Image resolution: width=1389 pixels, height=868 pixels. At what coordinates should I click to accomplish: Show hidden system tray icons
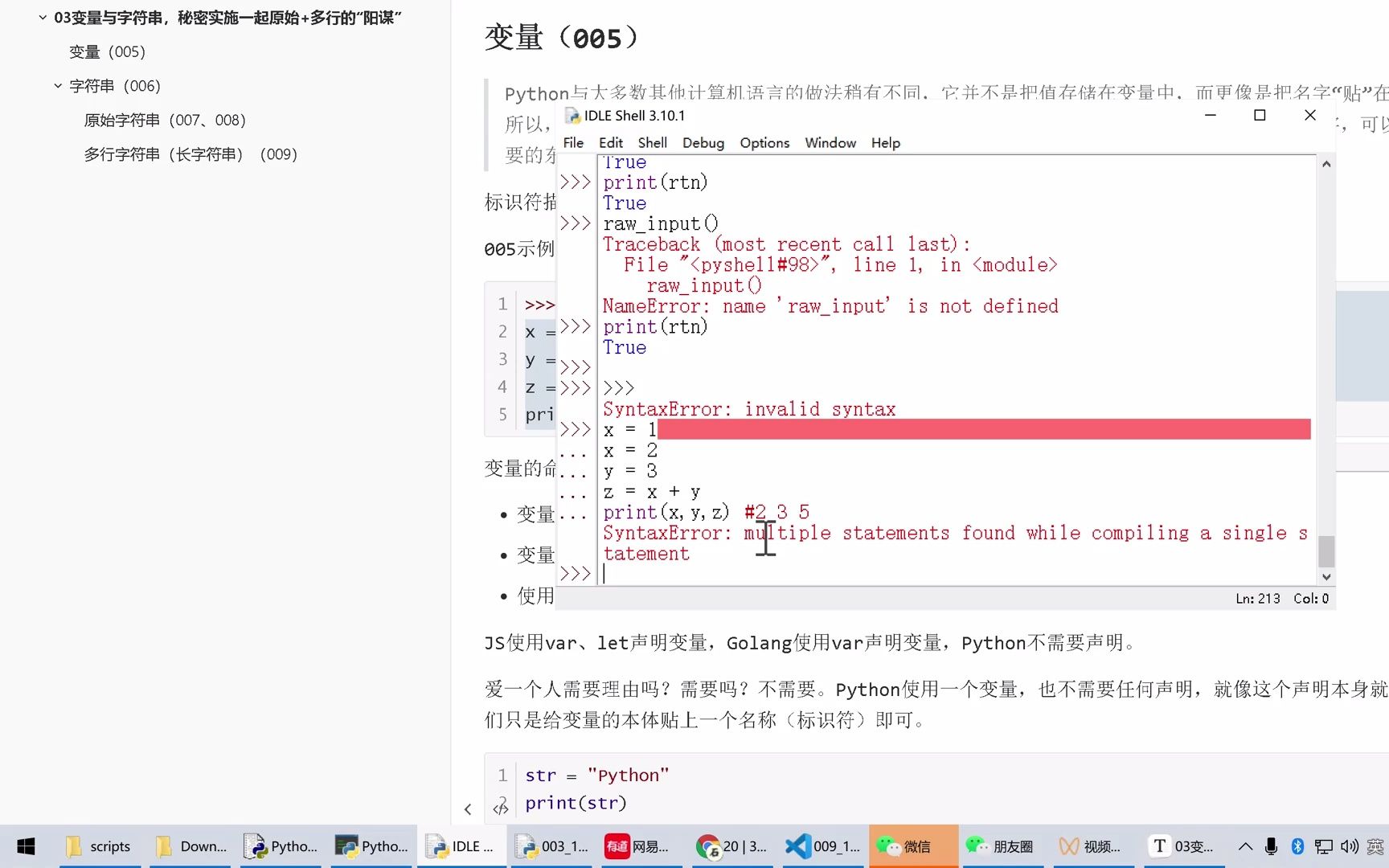[1245, 846]
